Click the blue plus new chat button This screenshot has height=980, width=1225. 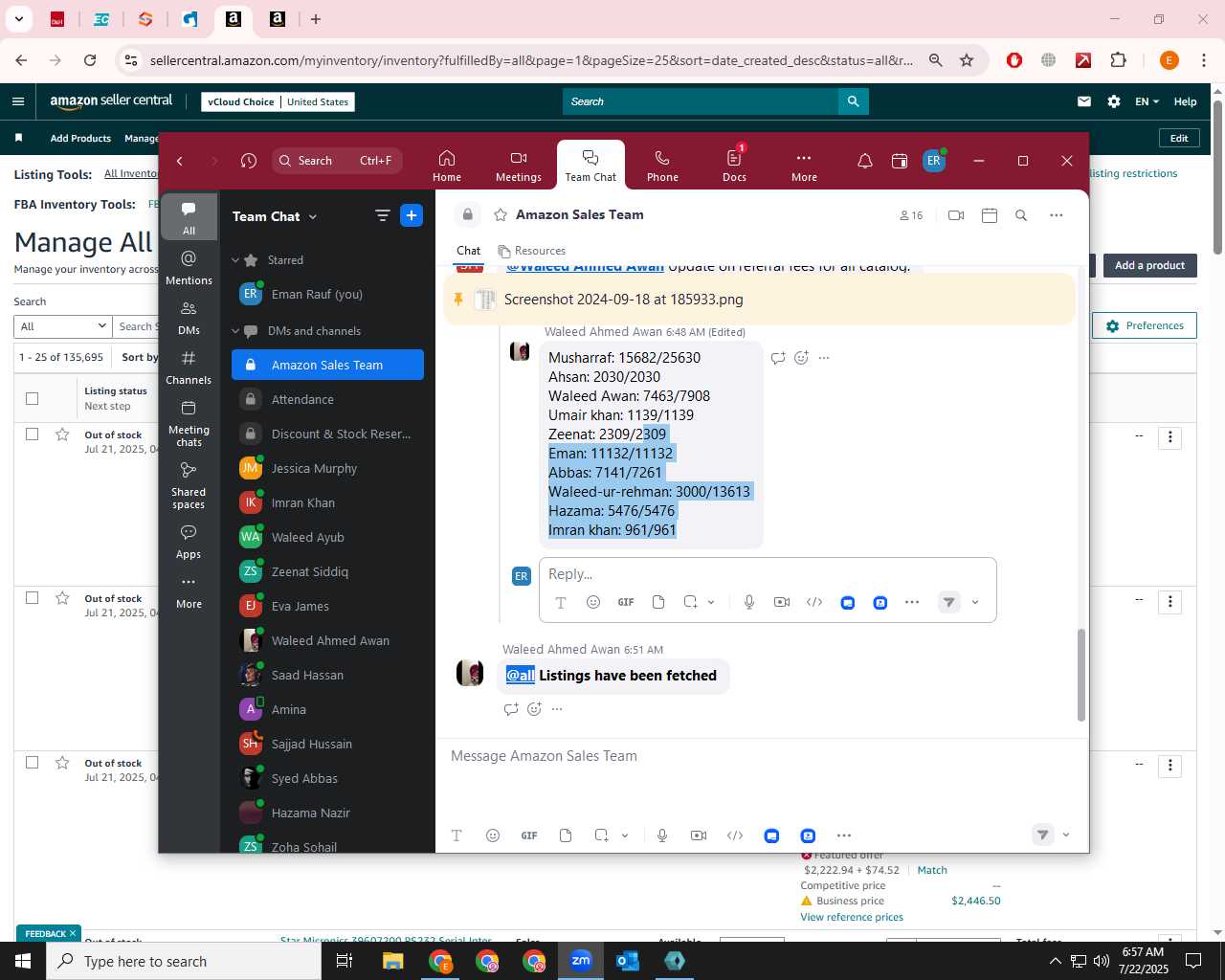(412, 216)
